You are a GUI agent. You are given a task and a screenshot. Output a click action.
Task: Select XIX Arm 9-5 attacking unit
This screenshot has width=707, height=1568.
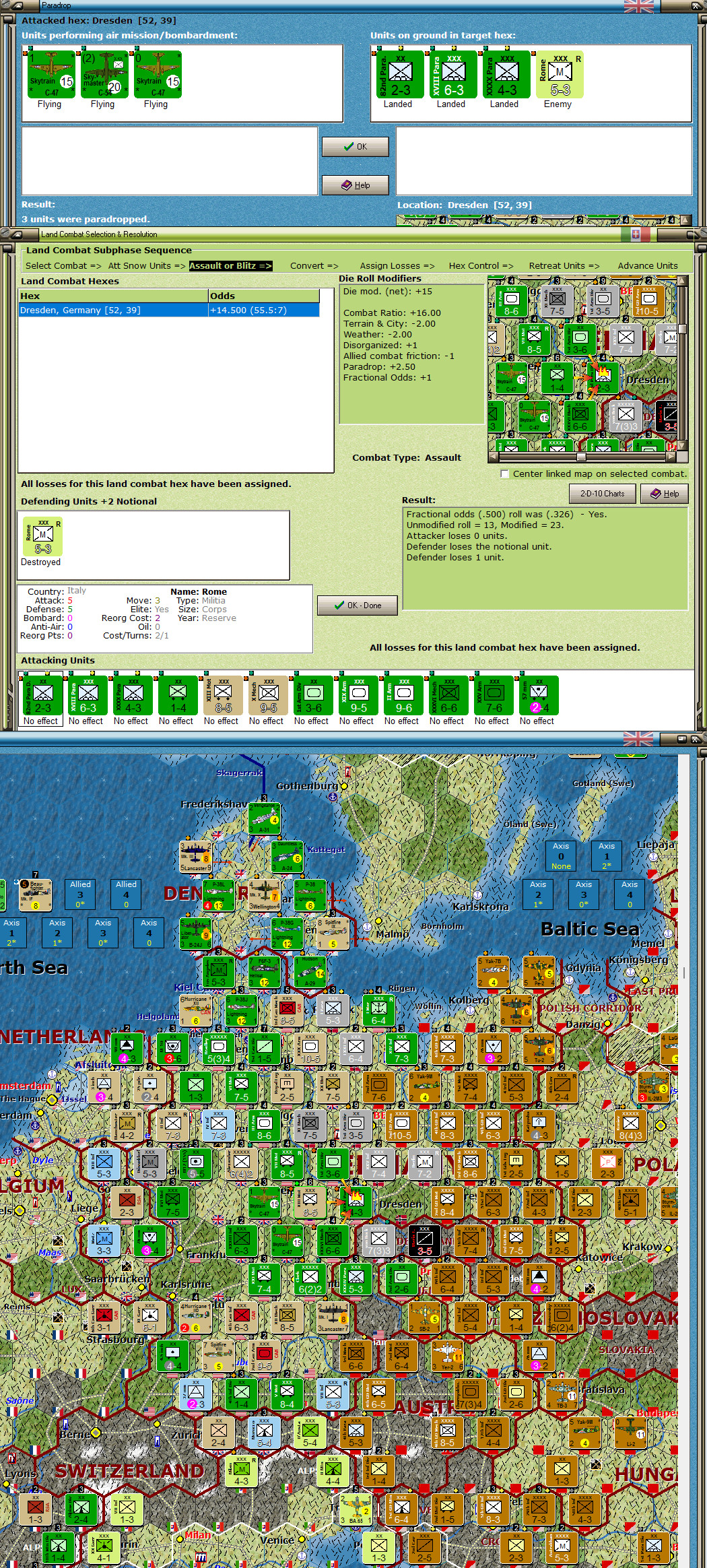coord(358,696)
